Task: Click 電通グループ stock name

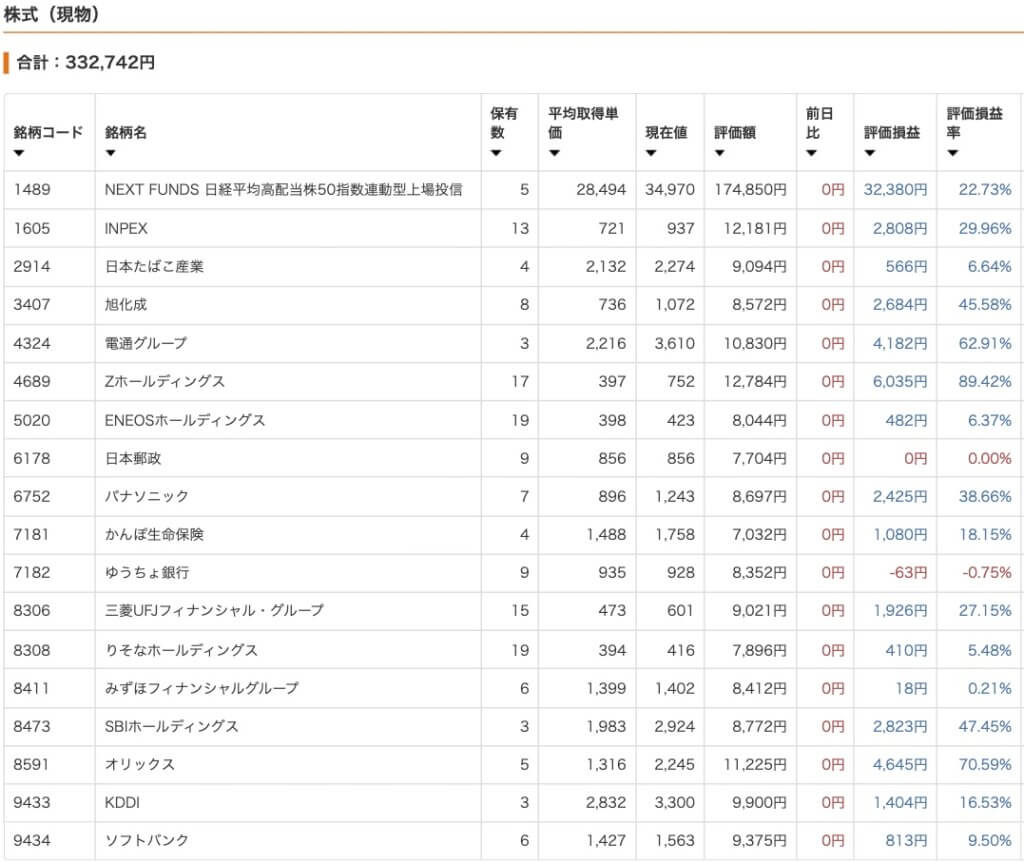Action: click(145, 343)
